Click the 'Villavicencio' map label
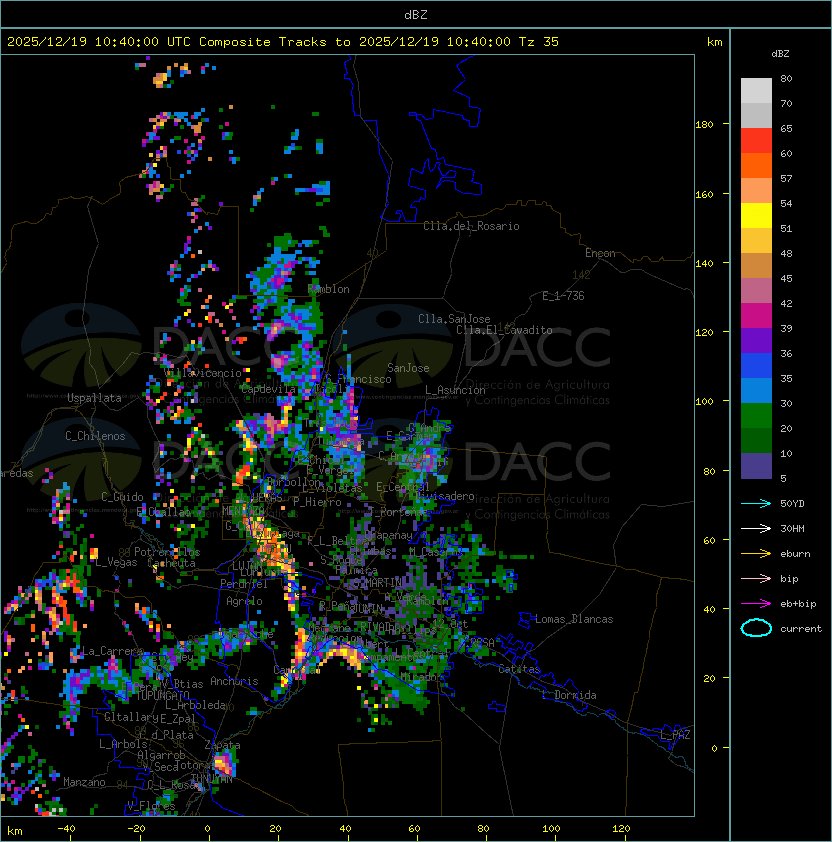The image size is (832, 842). pyautogui.click(x=202, y=373)
